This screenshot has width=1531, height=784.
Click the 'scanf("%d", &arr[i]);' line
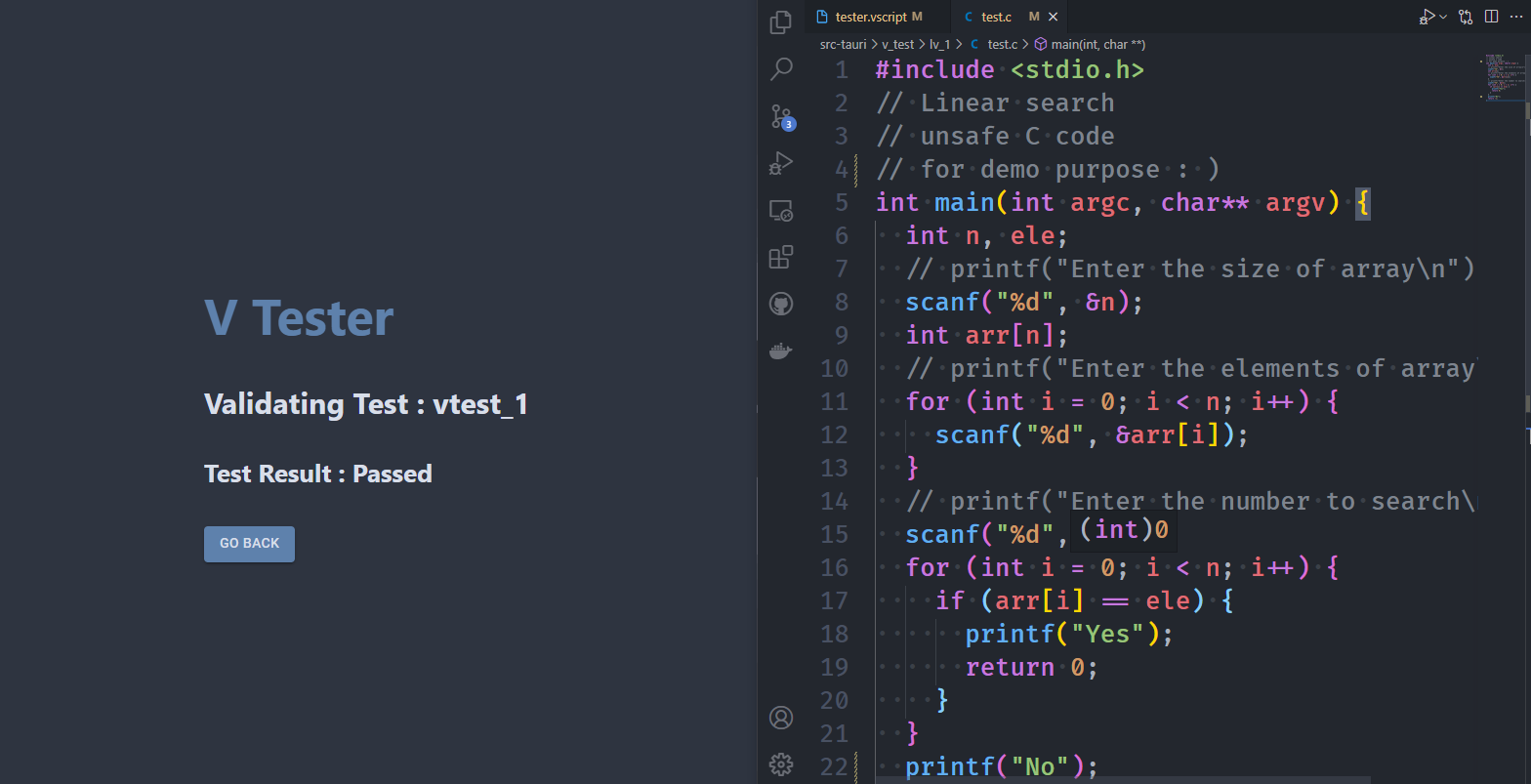pos(1092,435)
